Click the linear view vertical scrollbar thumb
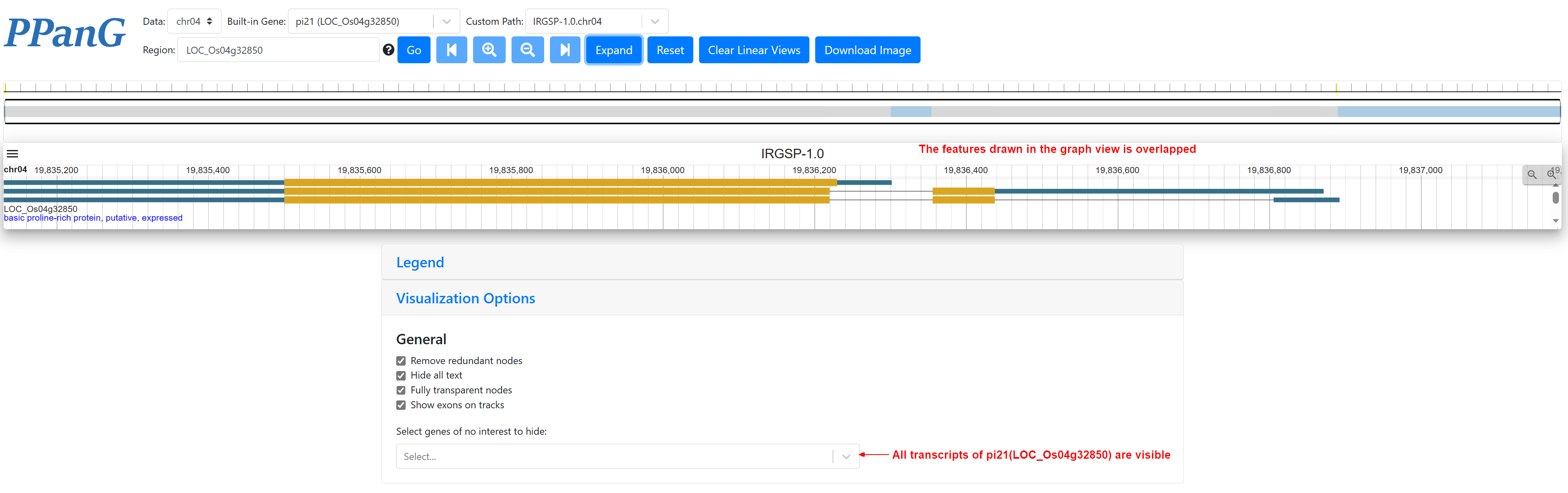The height and width of the screenshot is (493, 1568). click(x=1555, y=198)
